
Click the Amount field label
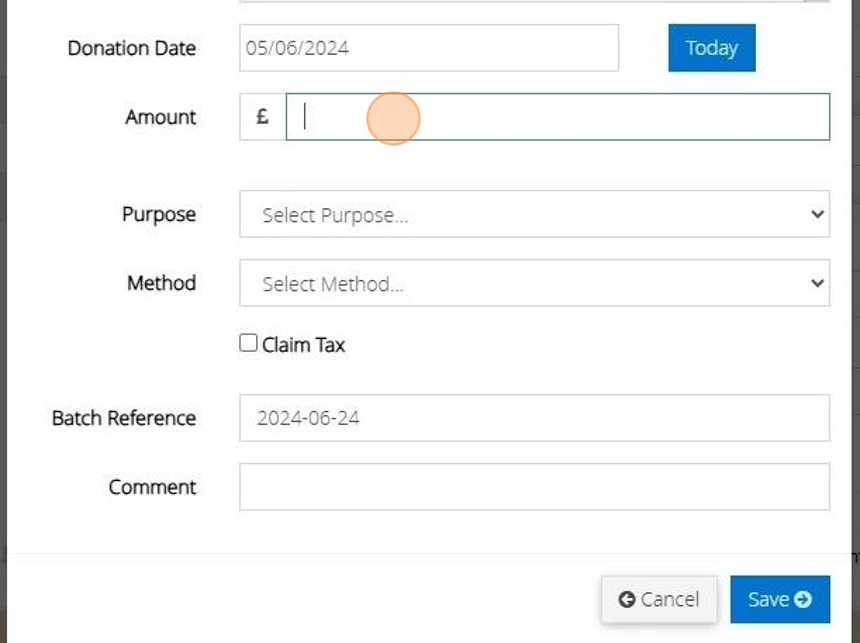point(160,117)
